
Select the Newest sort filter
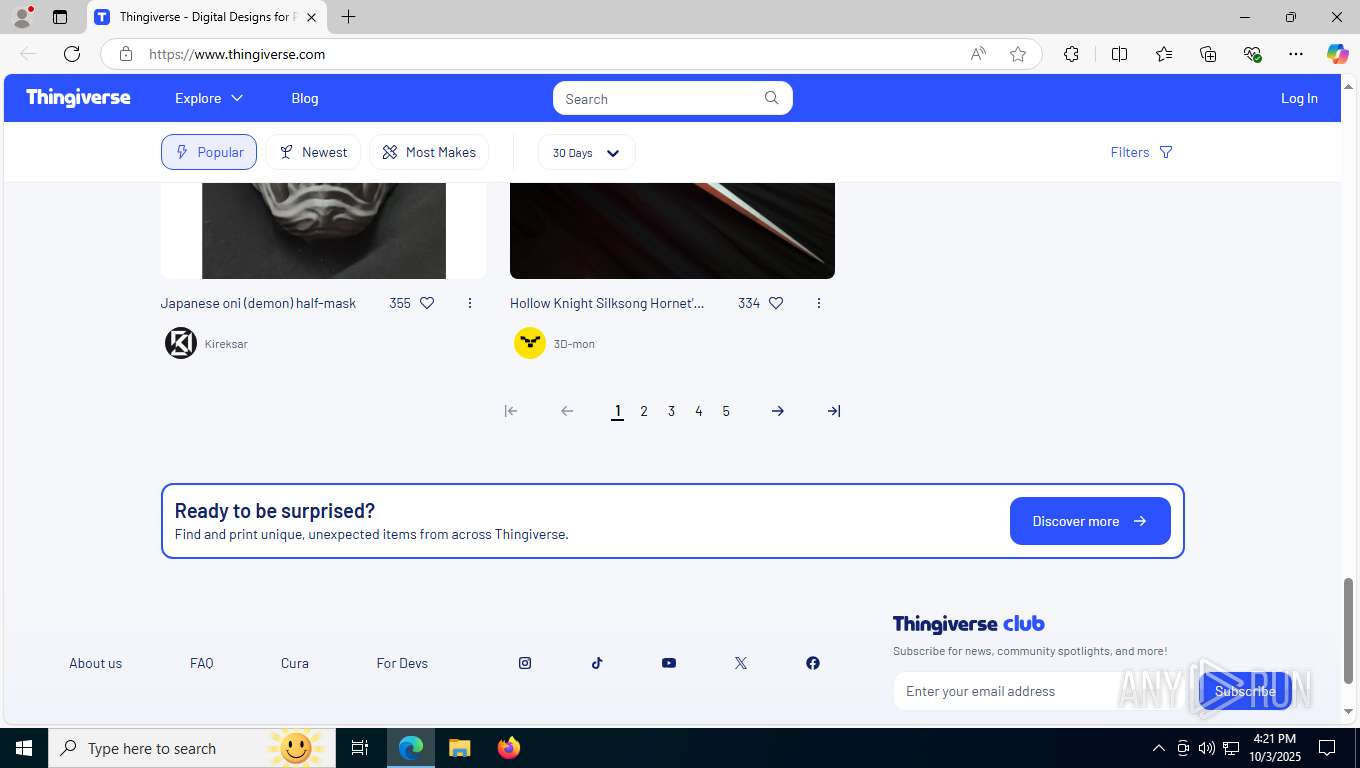(313, 152)
